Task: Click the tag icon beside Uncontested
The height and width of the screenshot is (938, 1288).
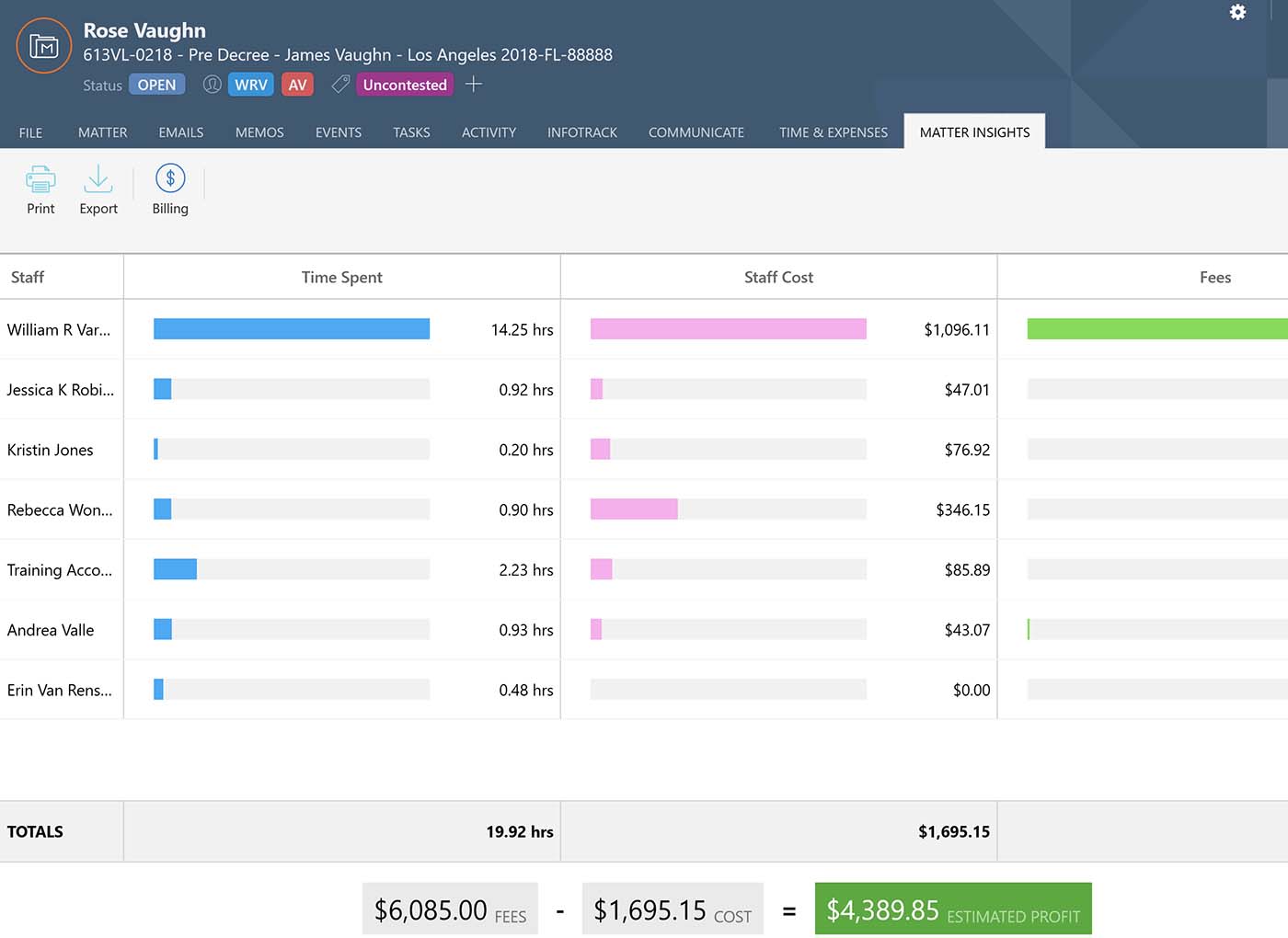Action: pyautogui.click(x=340, y=85)
